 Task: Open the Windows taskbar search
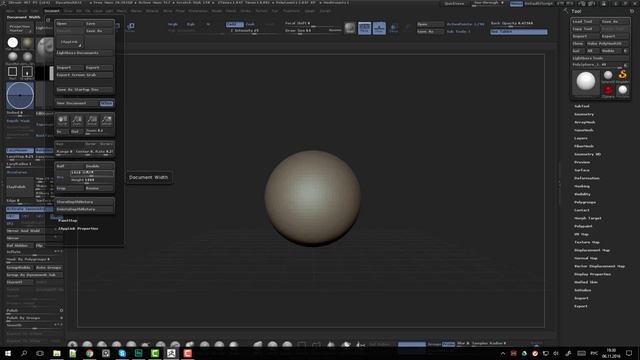[x=24, y=353]
